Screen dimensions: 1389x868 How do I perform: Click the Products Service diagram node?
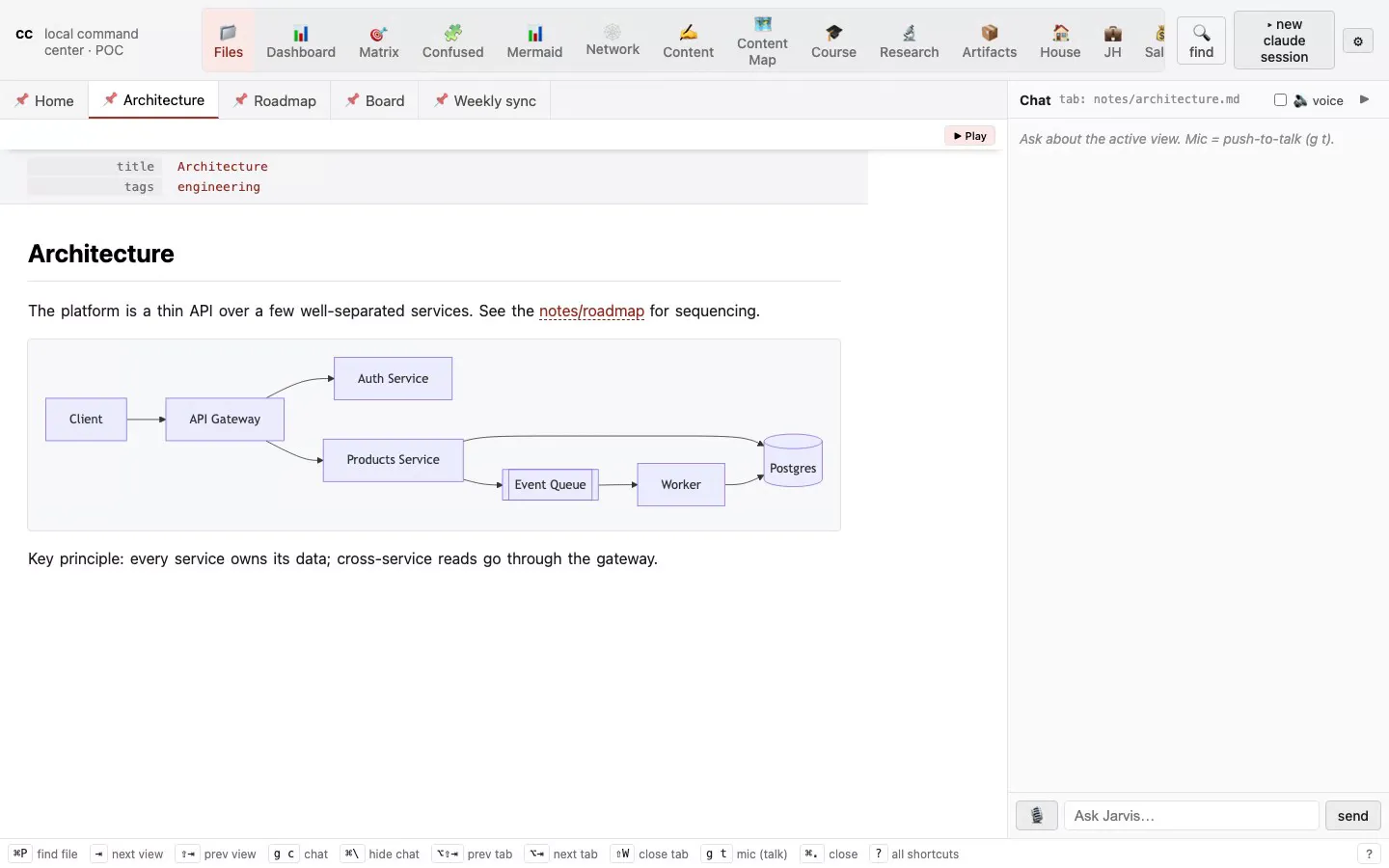click(x=393, y=460)
